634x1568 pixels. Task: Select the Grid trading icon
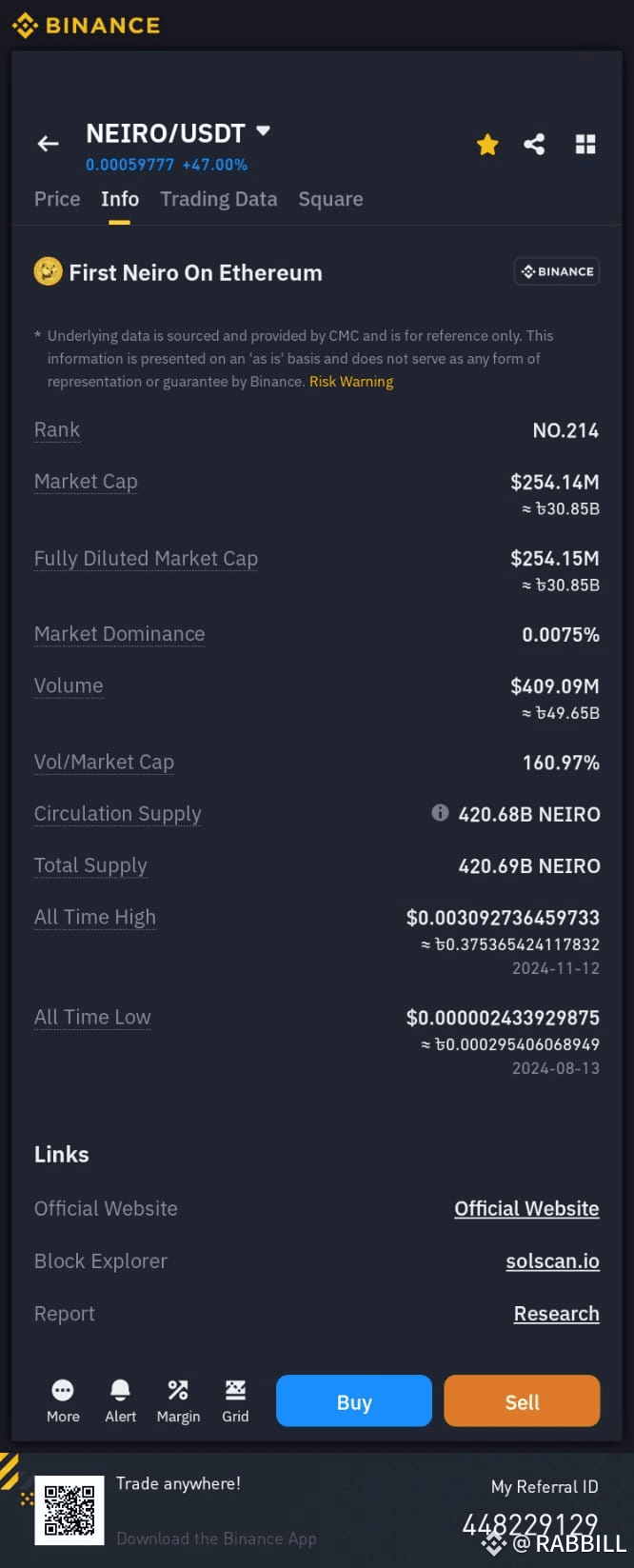pos(234,1399)
